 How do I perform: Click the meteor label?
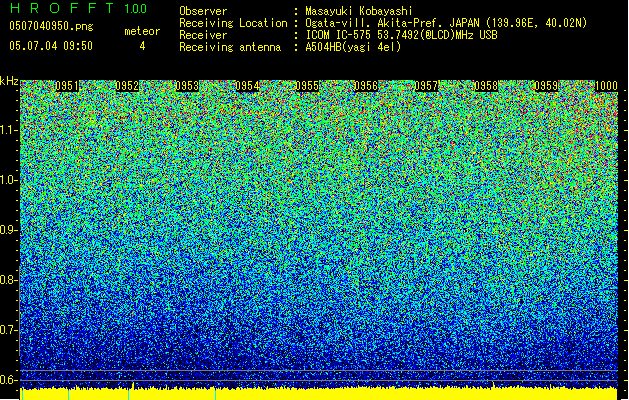[142, 31]
